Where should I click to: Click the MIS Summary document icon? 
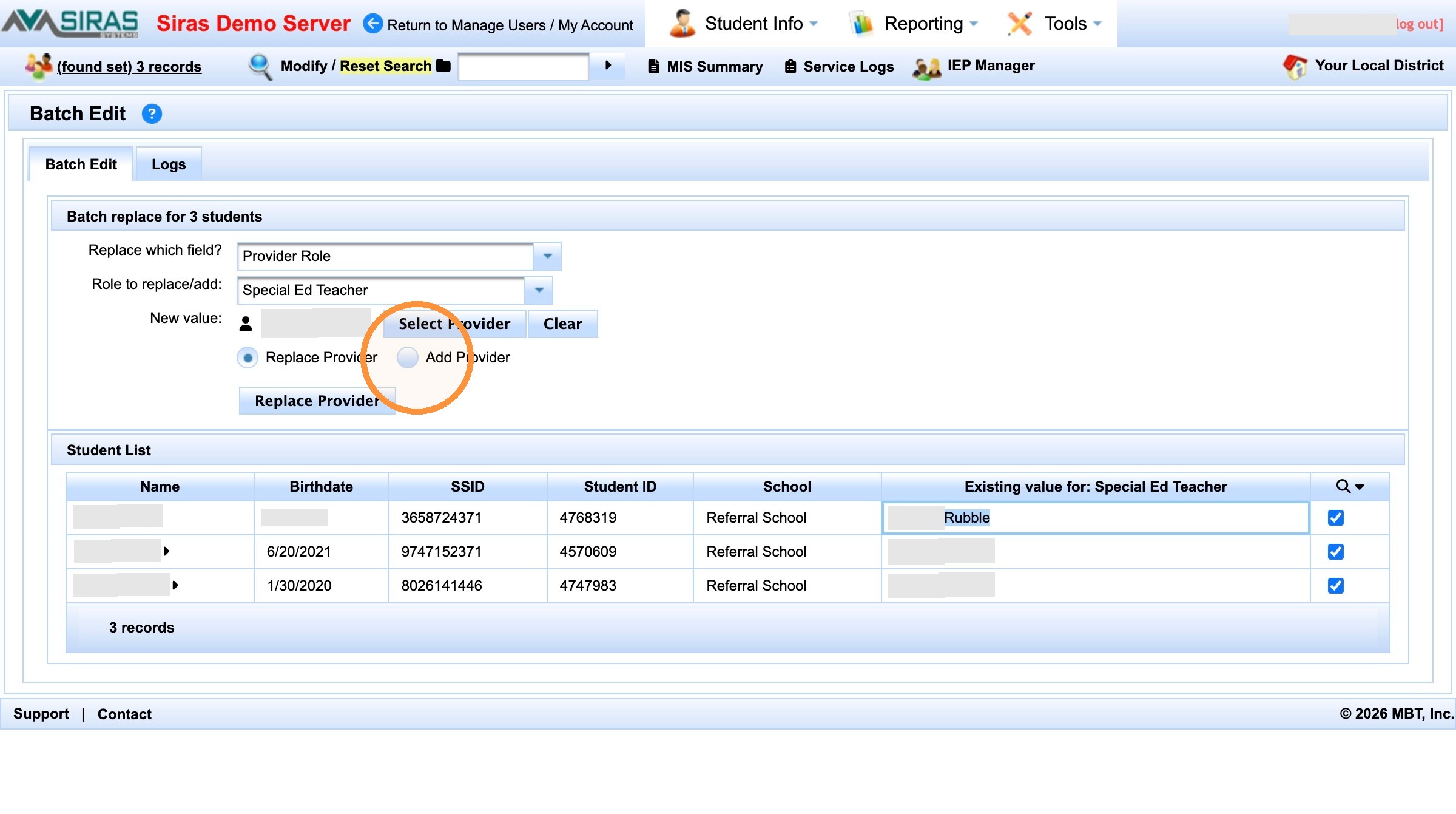653,66
